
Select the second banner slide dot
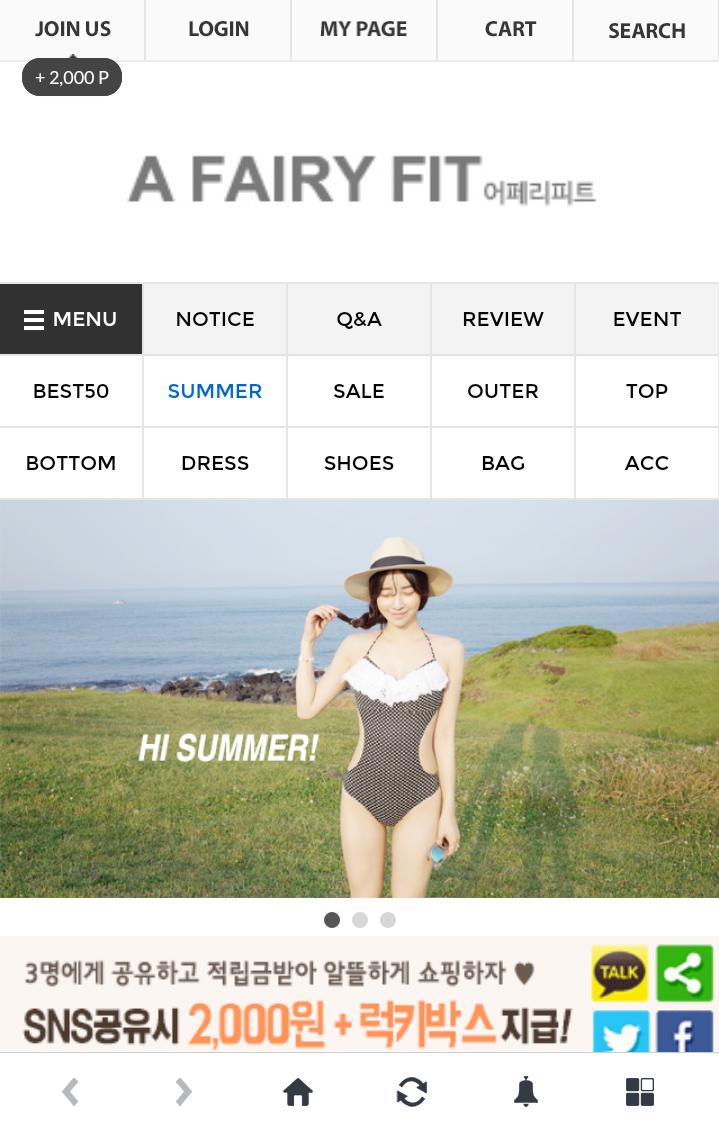tap(360, 920)
